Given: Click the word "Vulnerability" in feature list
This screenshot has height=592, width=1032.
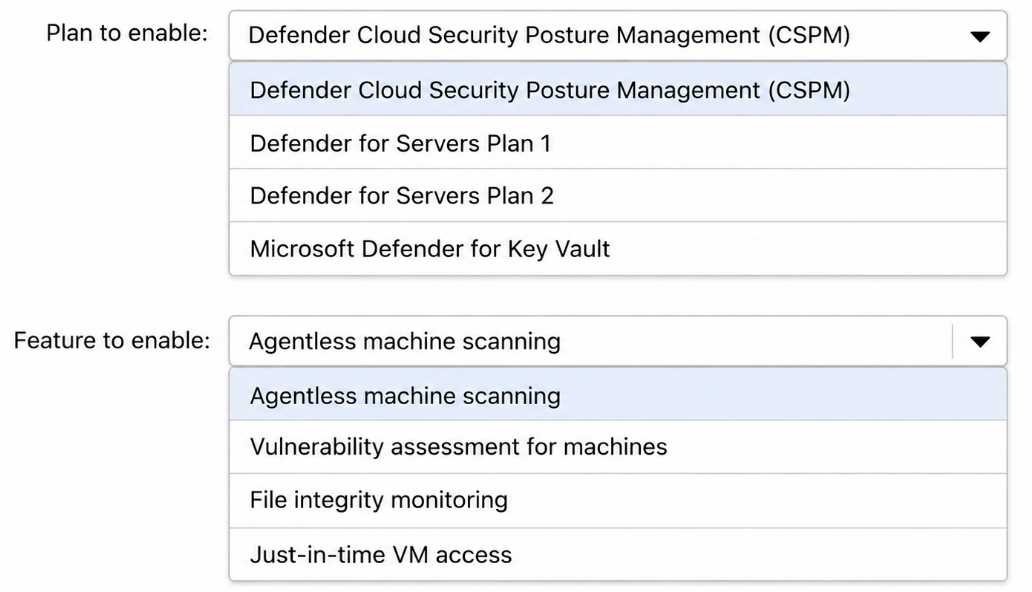Looking at the screenshot, I should point(316,447).
